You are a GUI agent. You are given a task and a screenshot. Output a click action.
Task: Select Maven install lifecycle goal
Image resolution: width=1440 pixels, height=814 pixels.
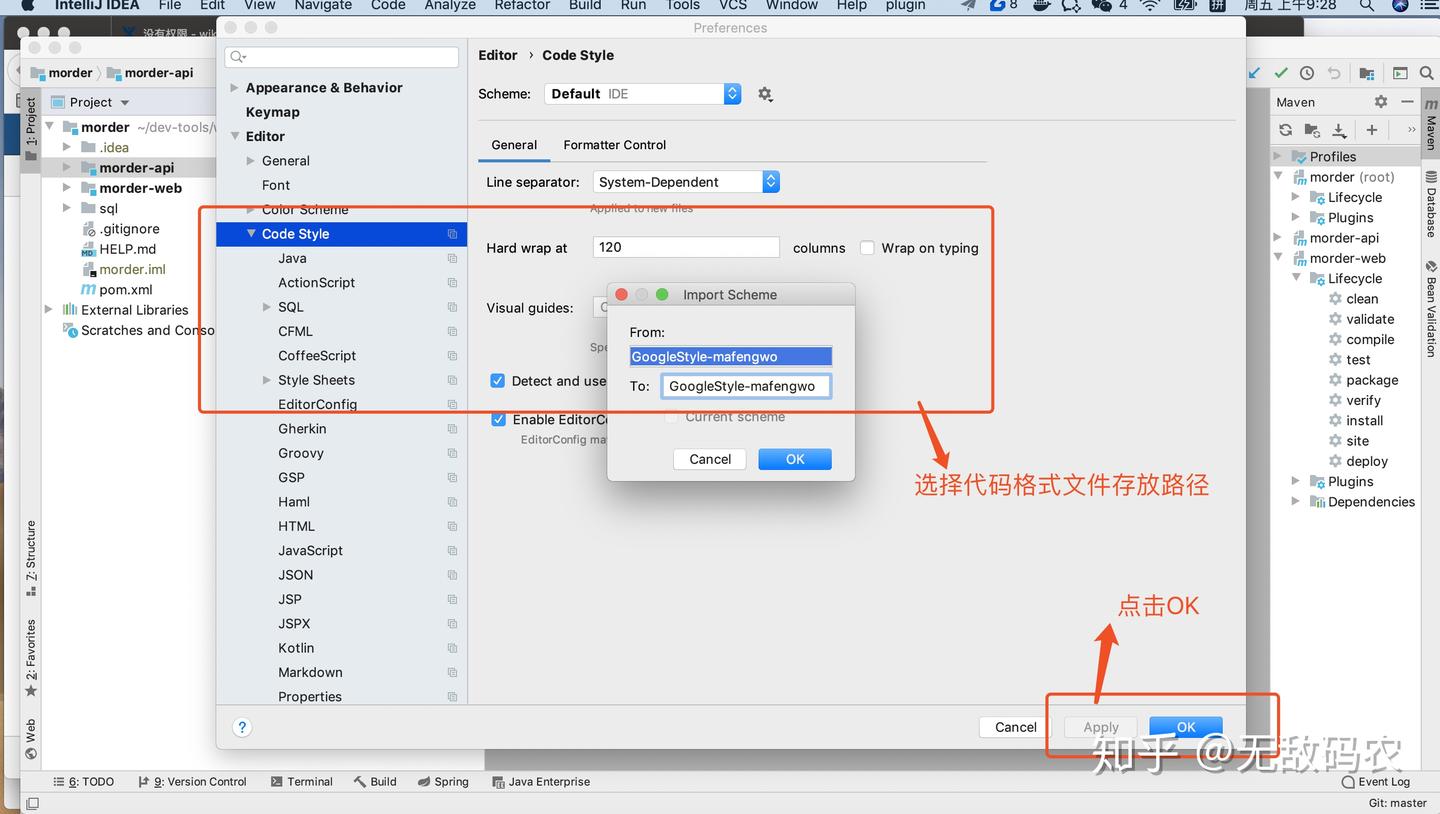pos(1364,421)
